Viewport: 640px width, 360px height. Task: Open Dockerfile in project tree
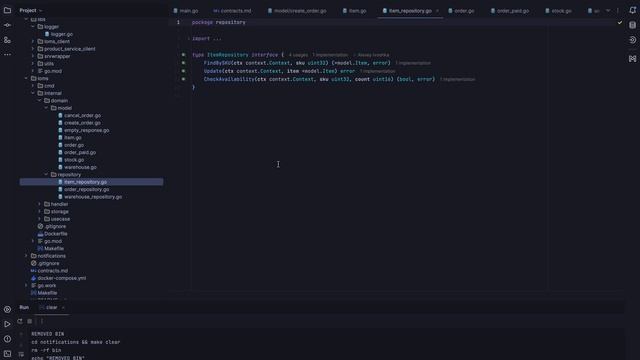[56, 233]
